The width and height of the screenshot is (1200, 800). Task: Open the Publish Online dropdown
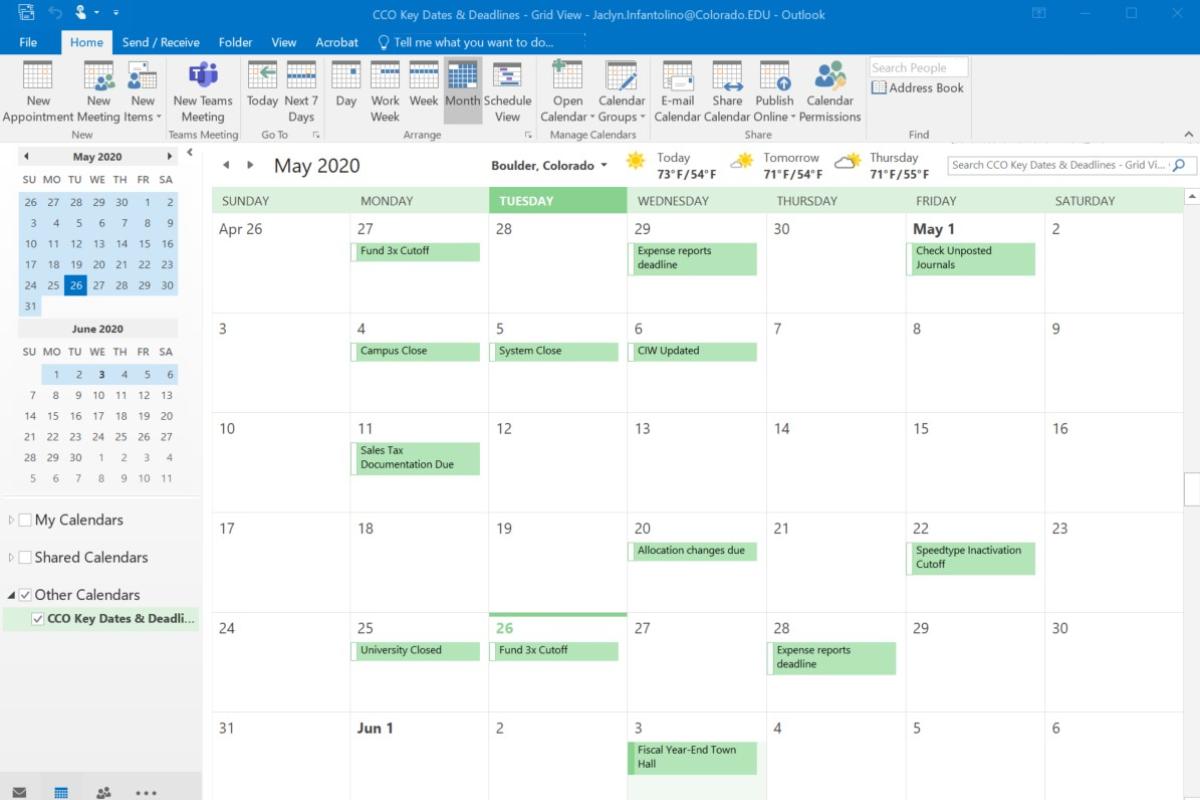pos(774,92)
